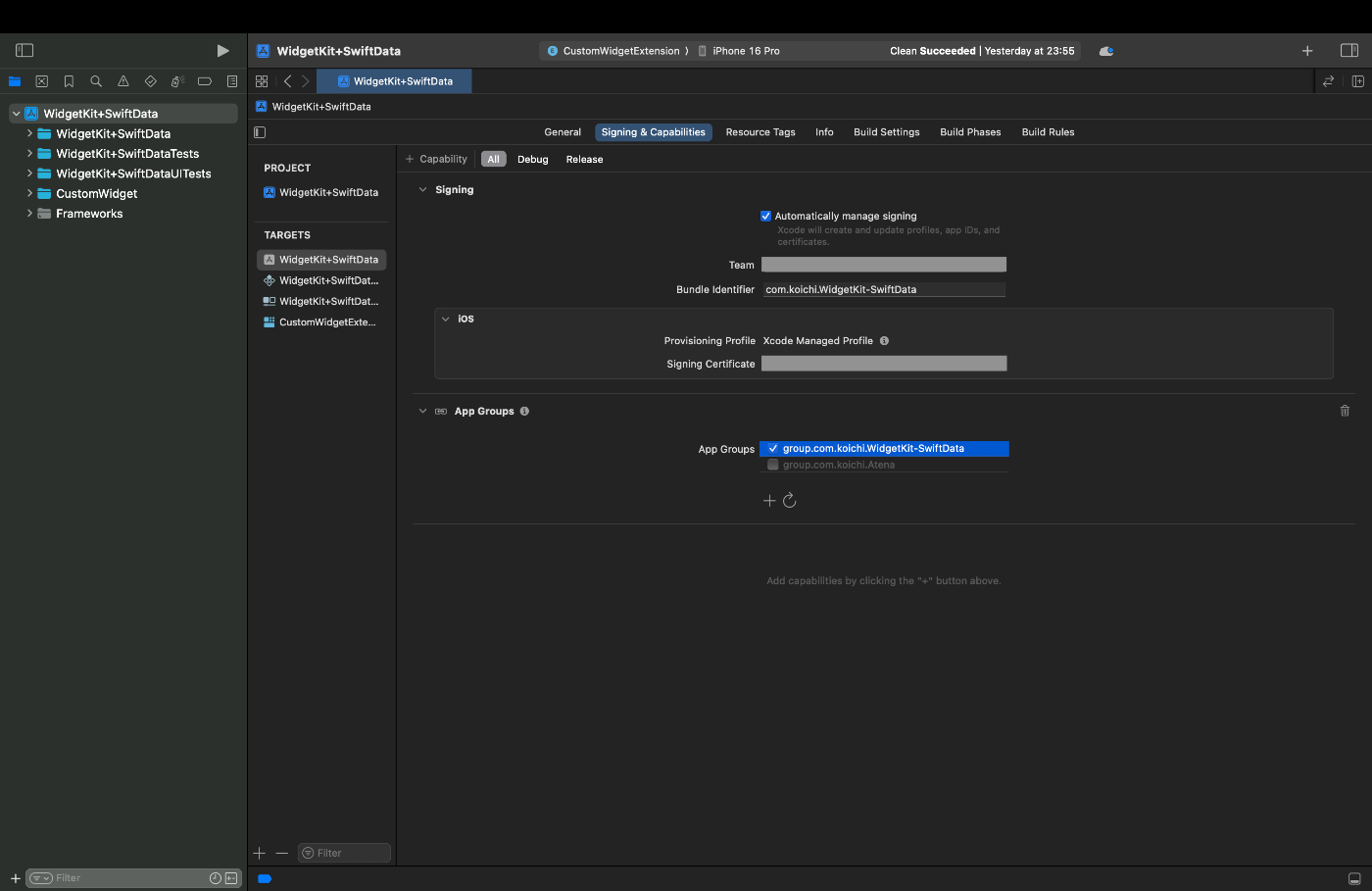Expand the WidgetKit+SwiftData folder
Screen dimensions: 1372x891
(x=29, y=133)
